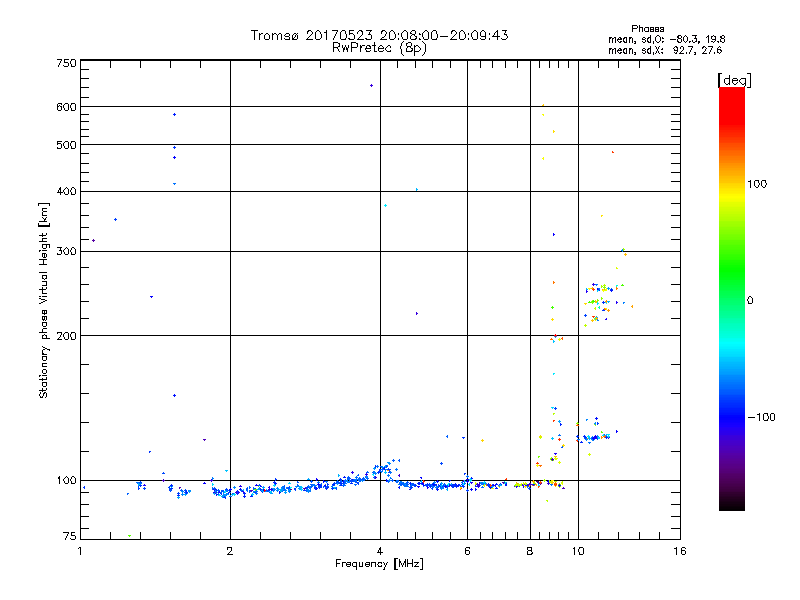Click the 'mean, sd,X: 92.7, 27.6' statistic
The image size is (800, 600).
[665, 50]
